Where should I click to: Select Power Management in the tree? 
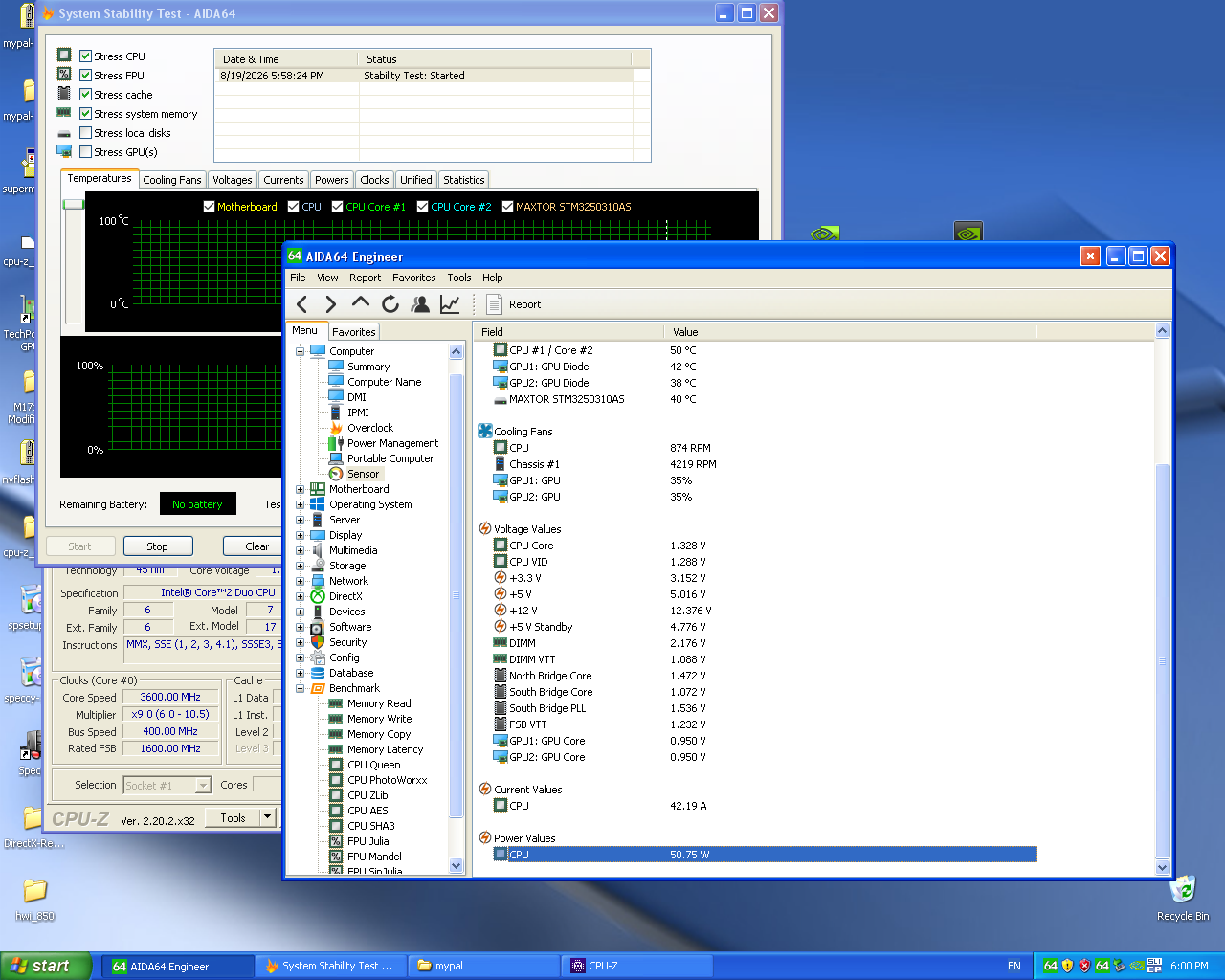[x=392, y=443]
